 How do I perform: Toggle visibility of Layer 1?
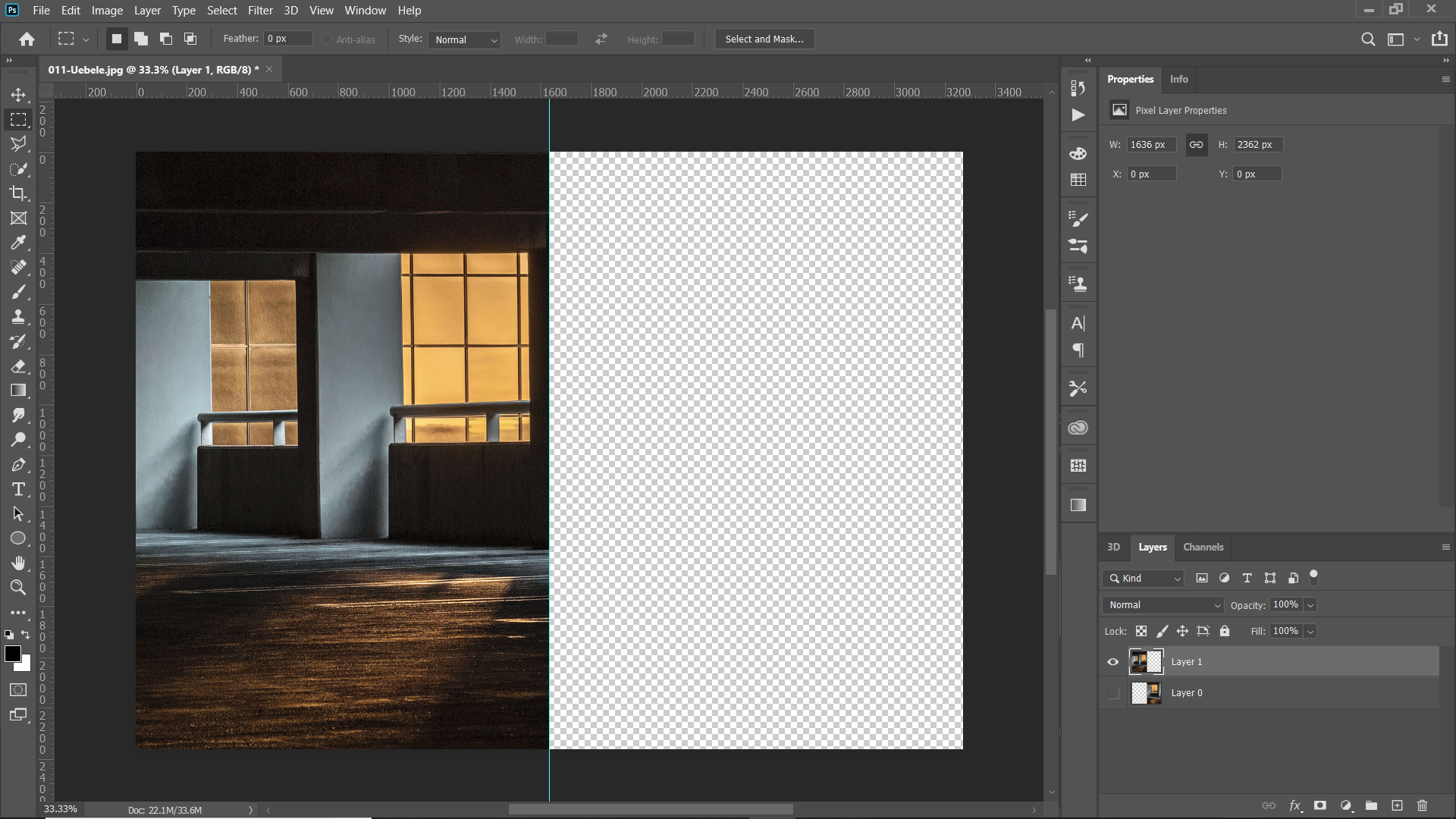point(1113,661)
